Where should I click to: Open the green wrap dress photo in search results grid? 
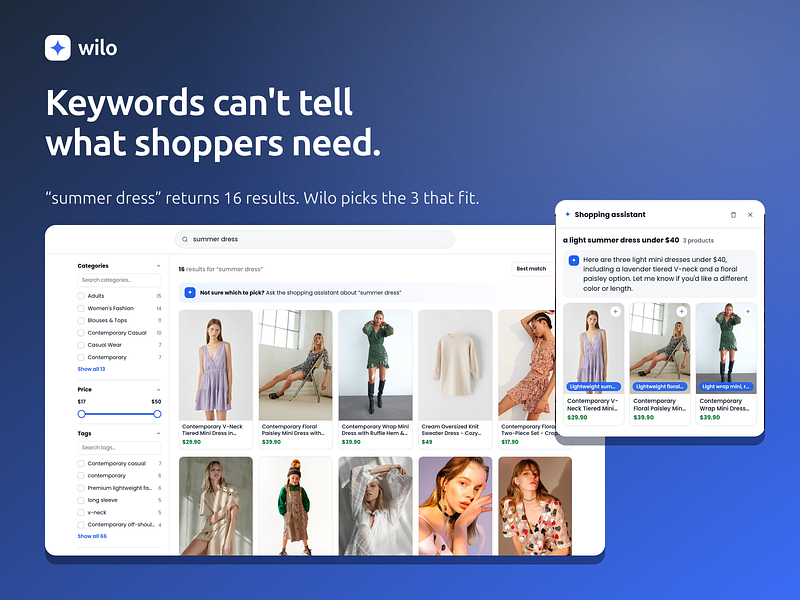pyautogui.click(x=376, y=365)
